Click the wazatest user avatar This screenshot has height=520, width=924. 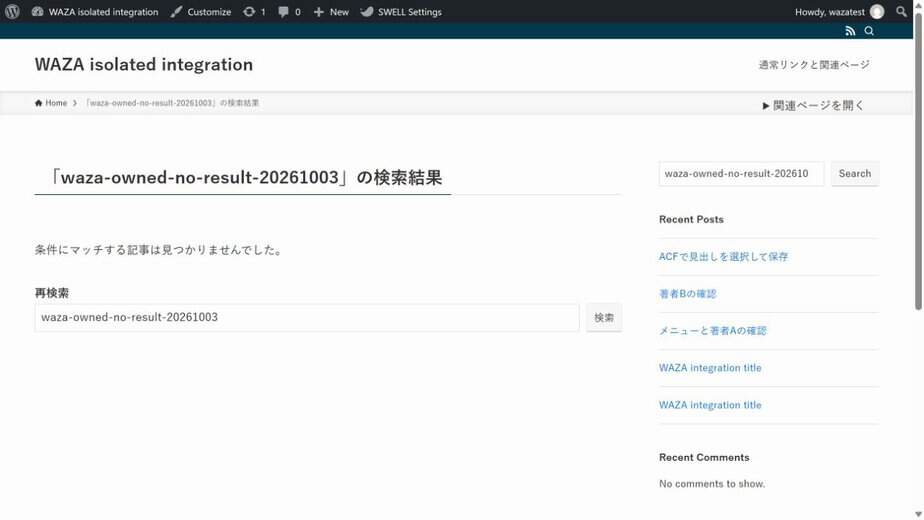click(877, 12)
